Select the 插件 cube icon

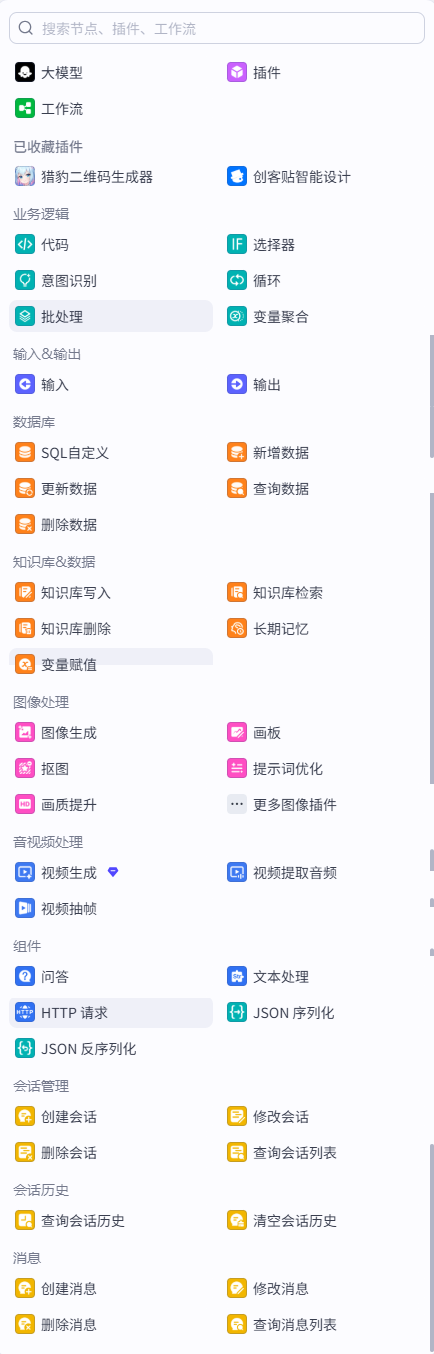tap(237, 72)
